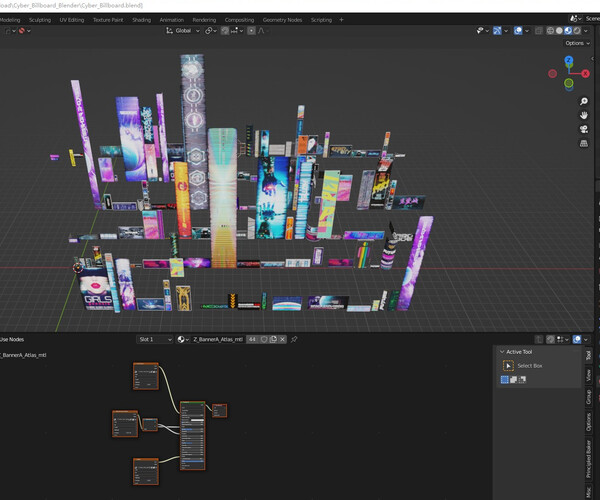Browse materials with sphere icon dropdown
Viewport: 600px width, 500px height.
click(x=183, y=339)
